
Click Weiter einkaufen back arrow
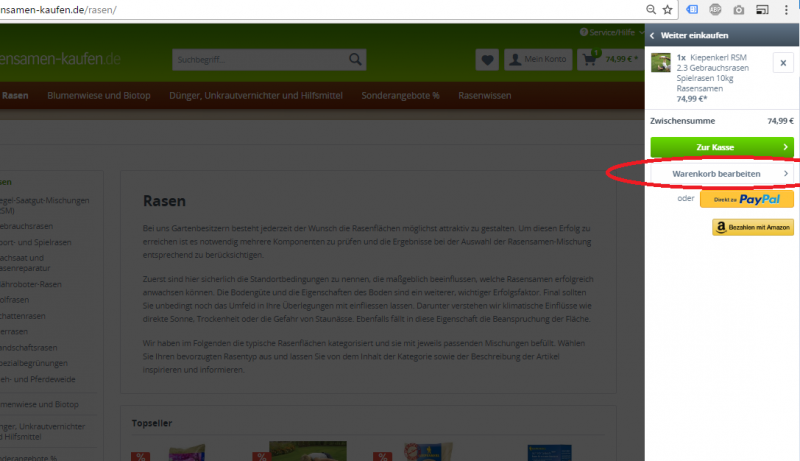click(652, 36)
